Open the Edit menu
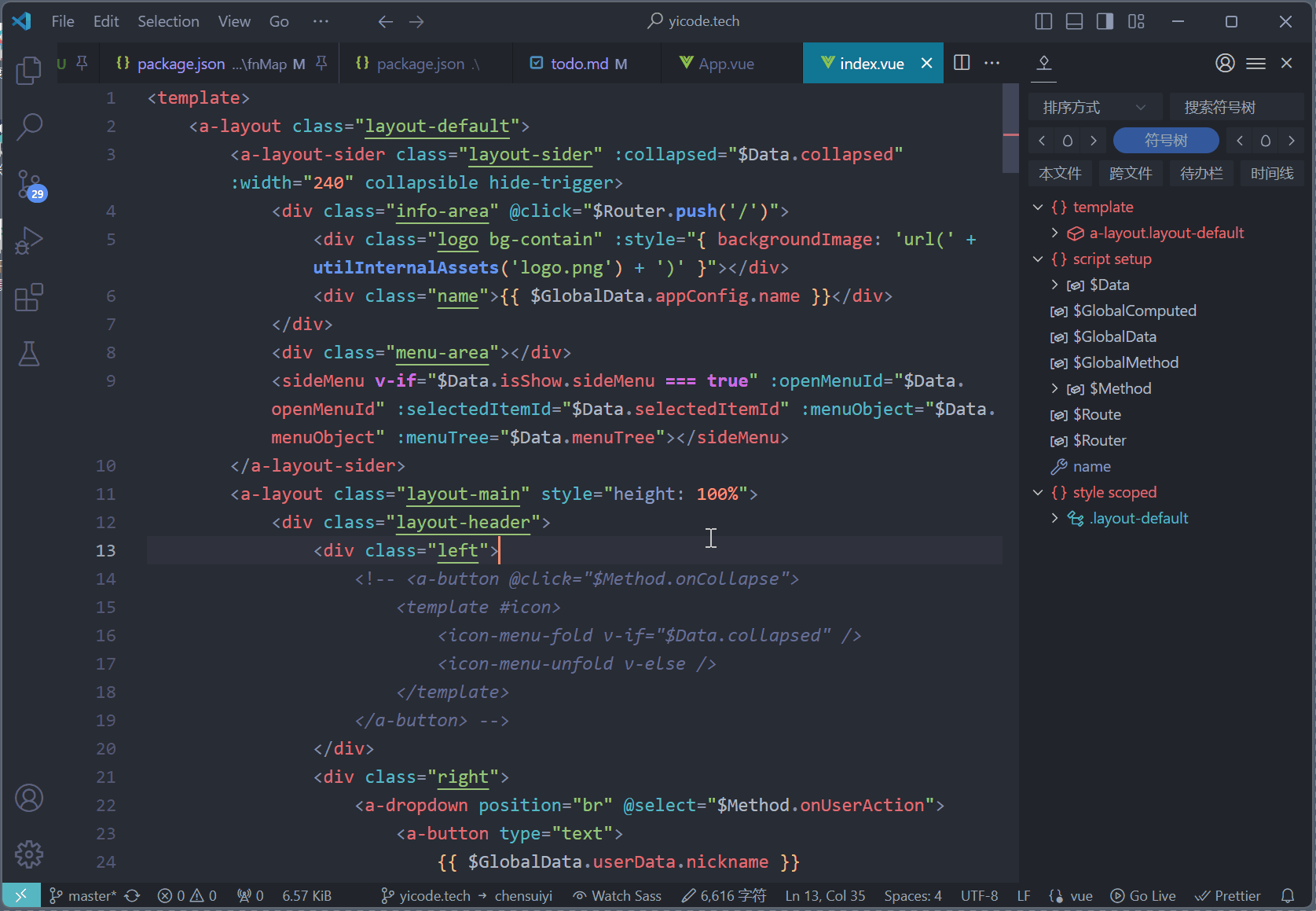 pyautogui.click(x=106, y=22)
